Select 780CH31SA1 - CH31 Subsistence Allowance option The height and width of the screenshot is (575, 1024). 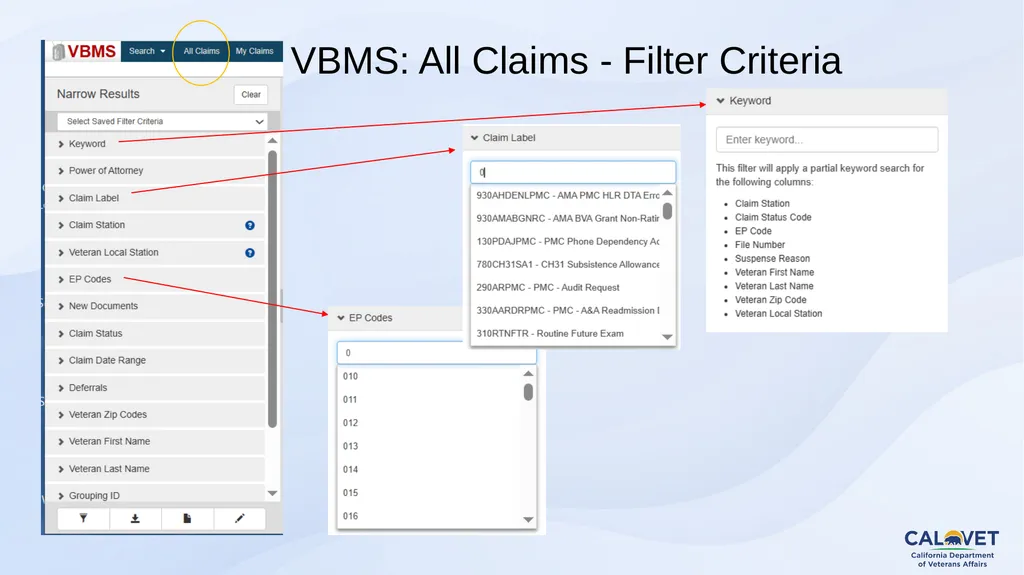pyautogui.click(x=568, y=264)
